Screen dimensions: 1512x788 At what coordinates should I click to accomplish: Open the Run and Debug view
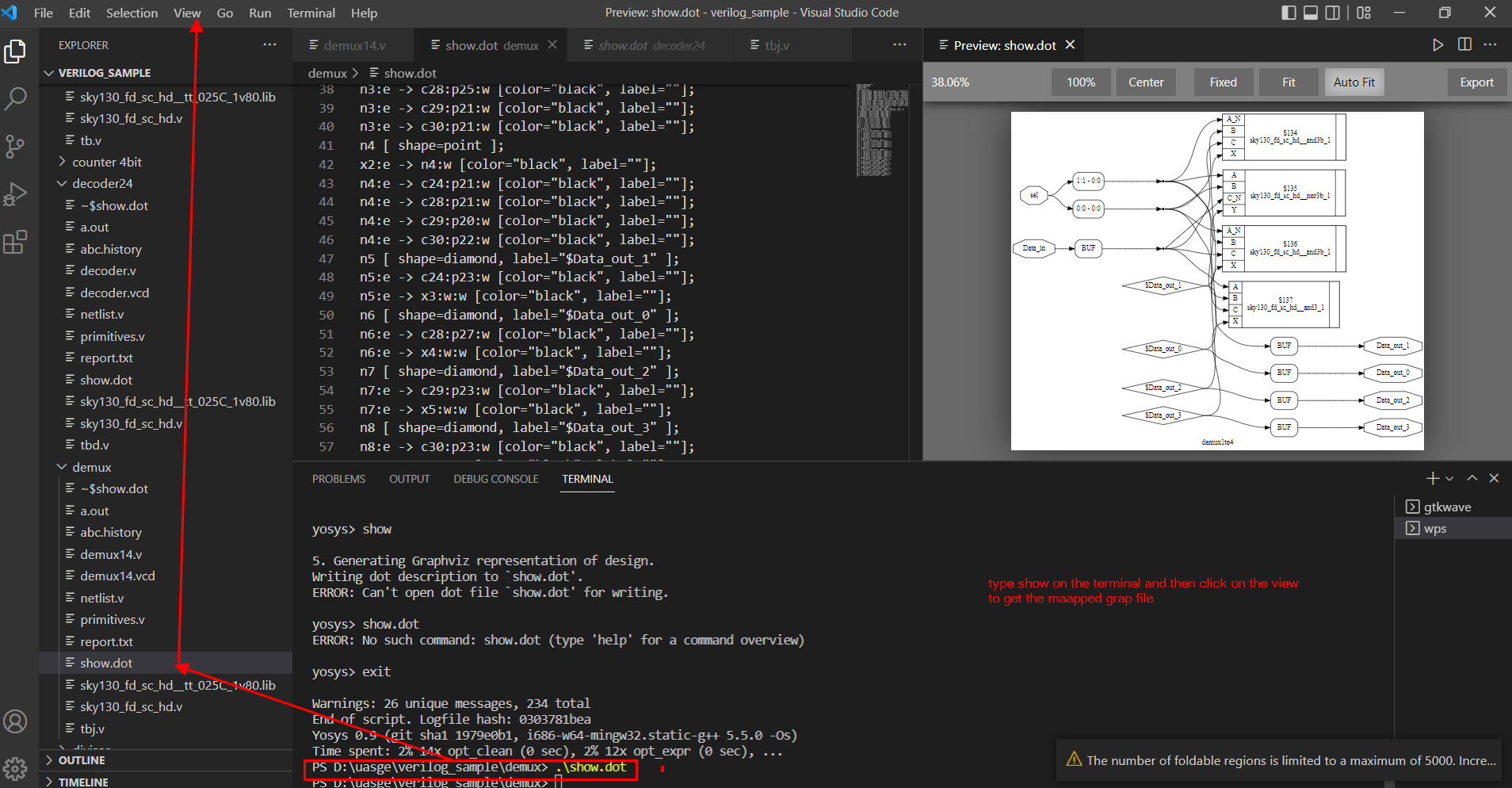pyautogui.click(x=15, y=194)
